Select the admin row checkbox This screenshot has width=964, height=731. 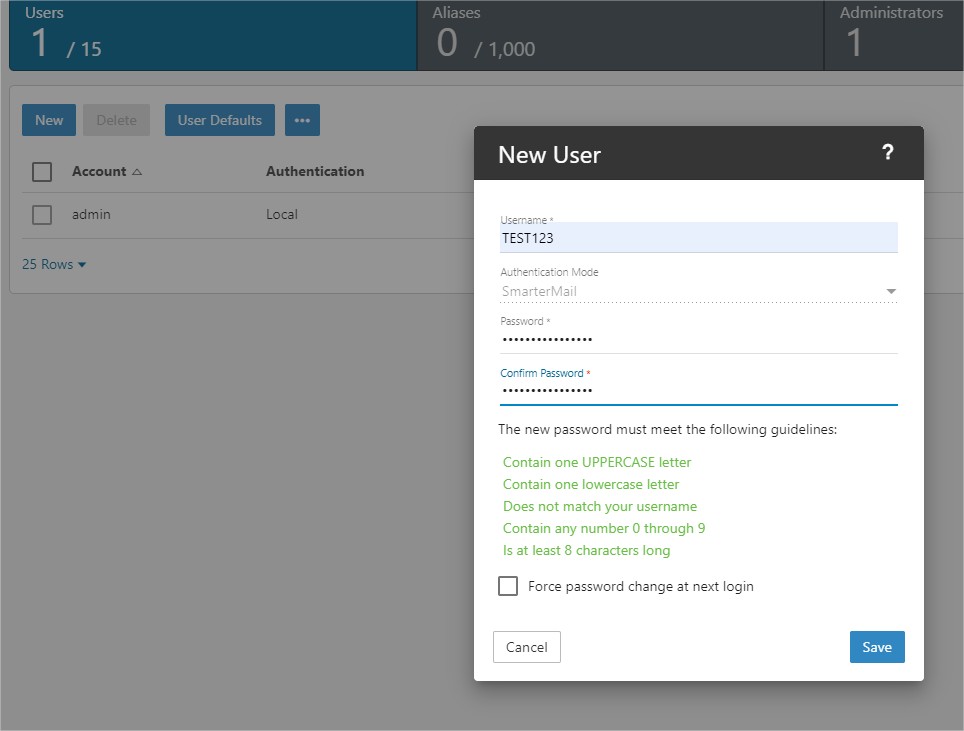pos(42,215)
